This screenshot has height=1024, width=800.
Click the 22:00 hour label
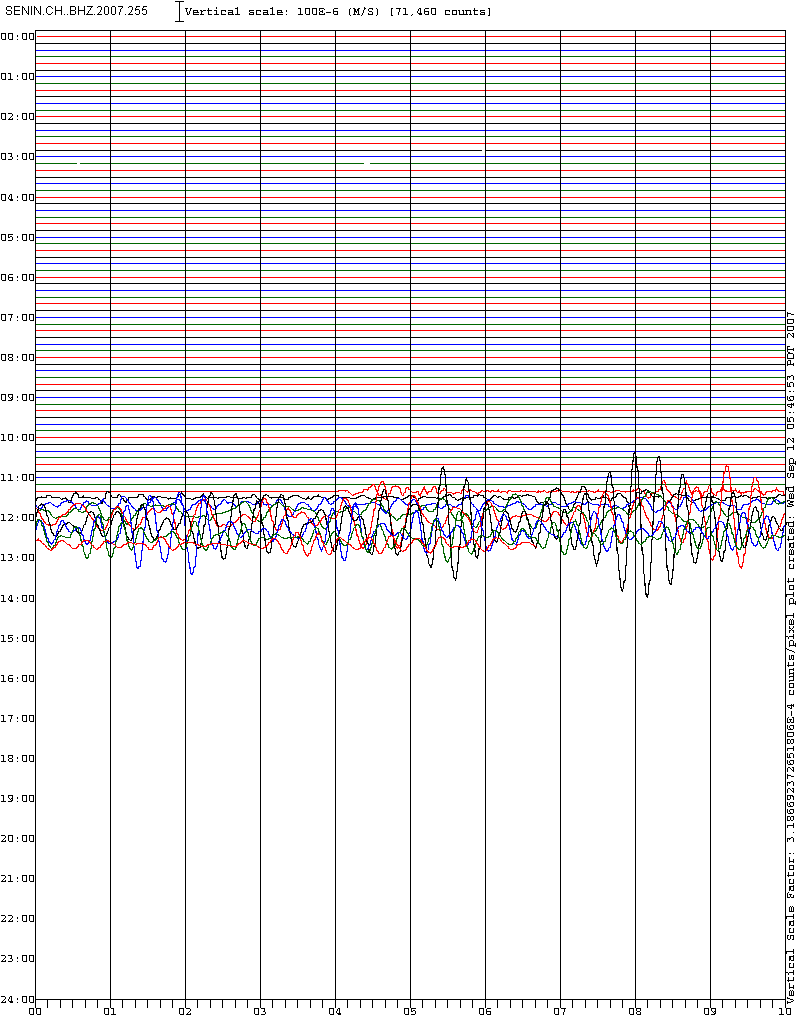click(17, 919)
